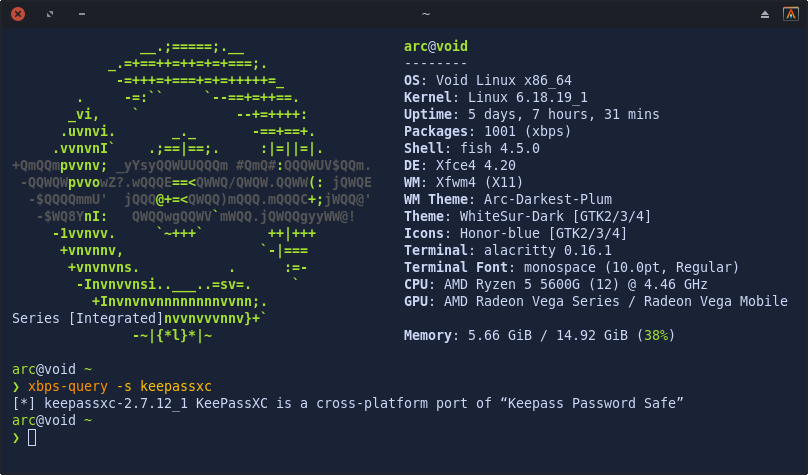
Task: Click the Shell: fish 4.5.0 line
Action: pyautogui.click(x=471, y=149)
